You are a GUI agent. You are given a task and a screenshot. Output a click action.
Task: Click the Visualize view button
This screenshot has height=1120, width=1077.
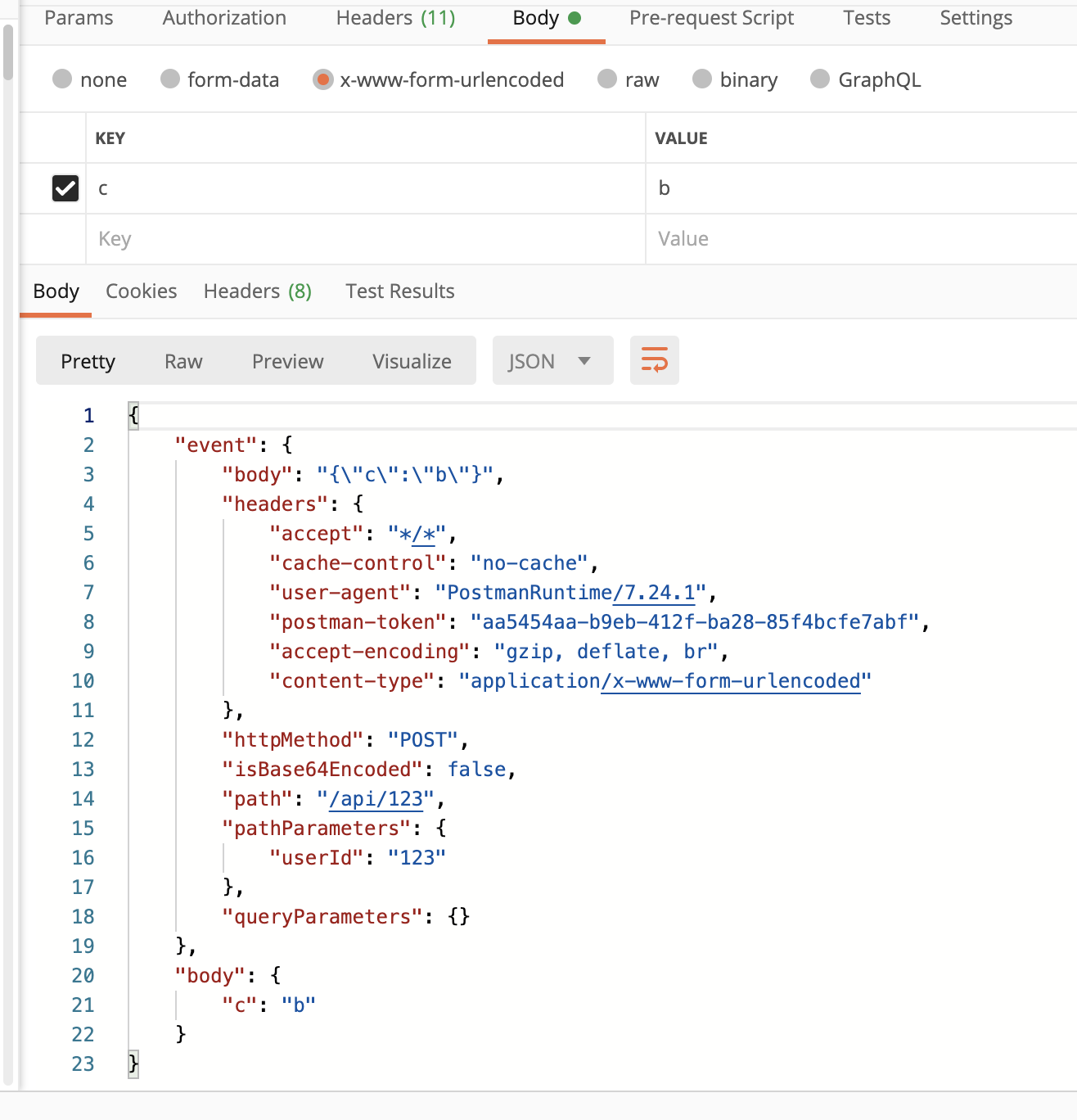click(412, 361)
